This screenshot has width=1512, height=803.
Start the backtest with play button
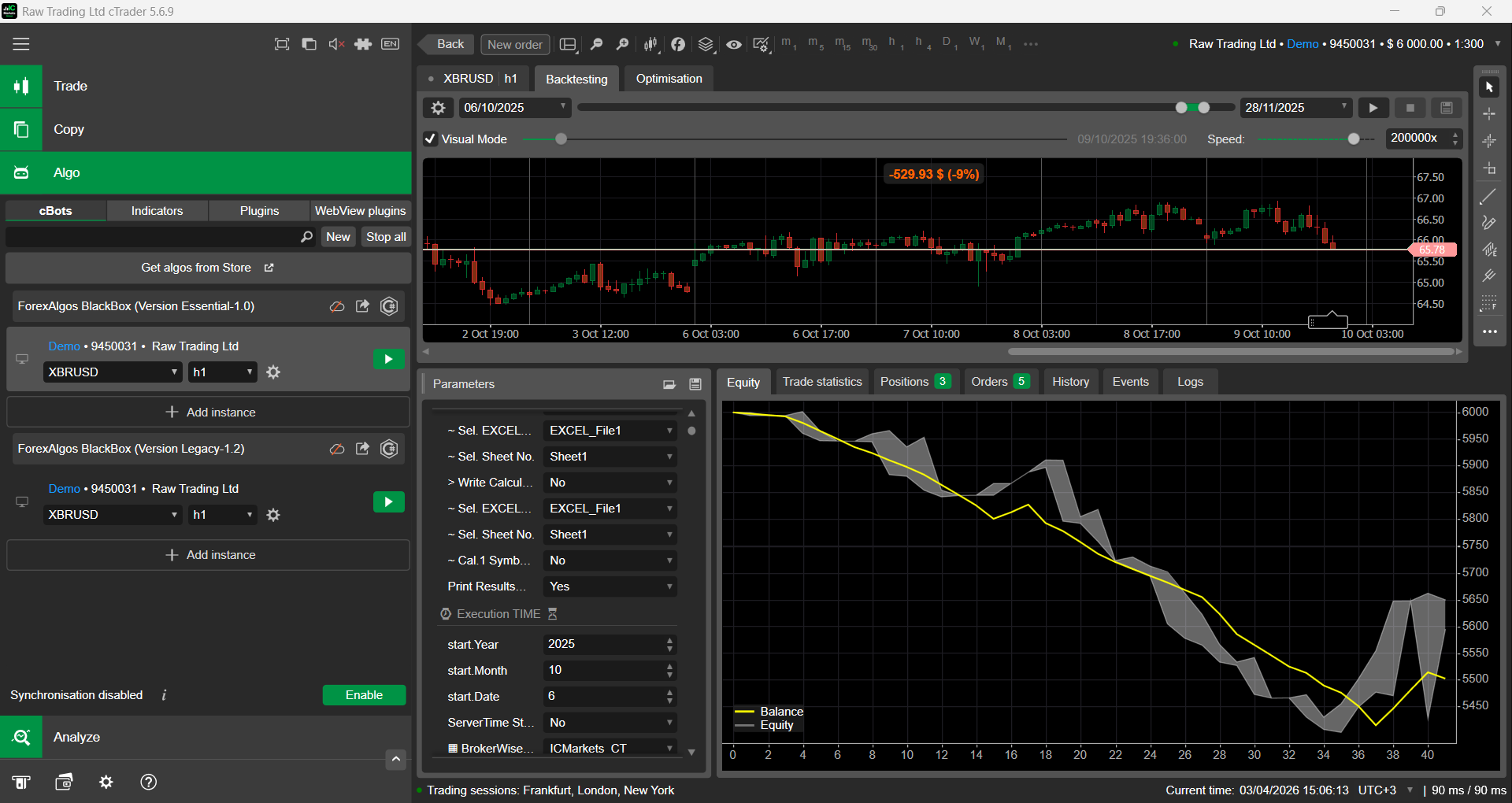tap(1373, 108)
